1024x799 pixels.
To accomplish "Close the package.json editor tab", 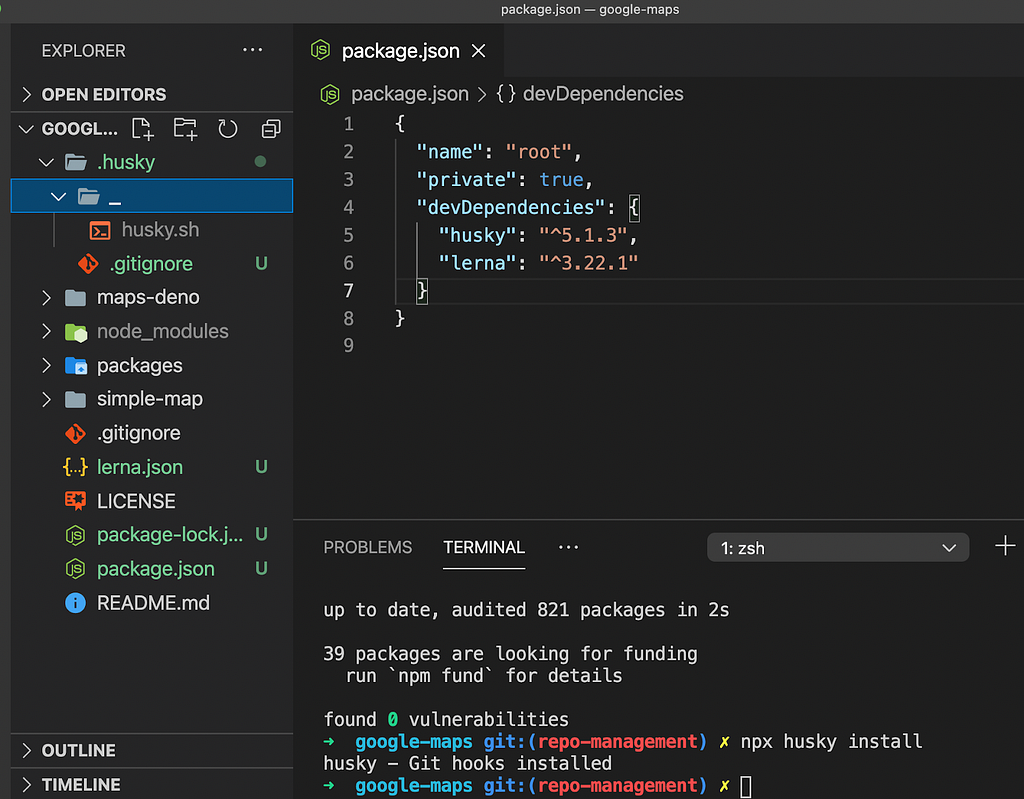I will (x=479, y=51).
